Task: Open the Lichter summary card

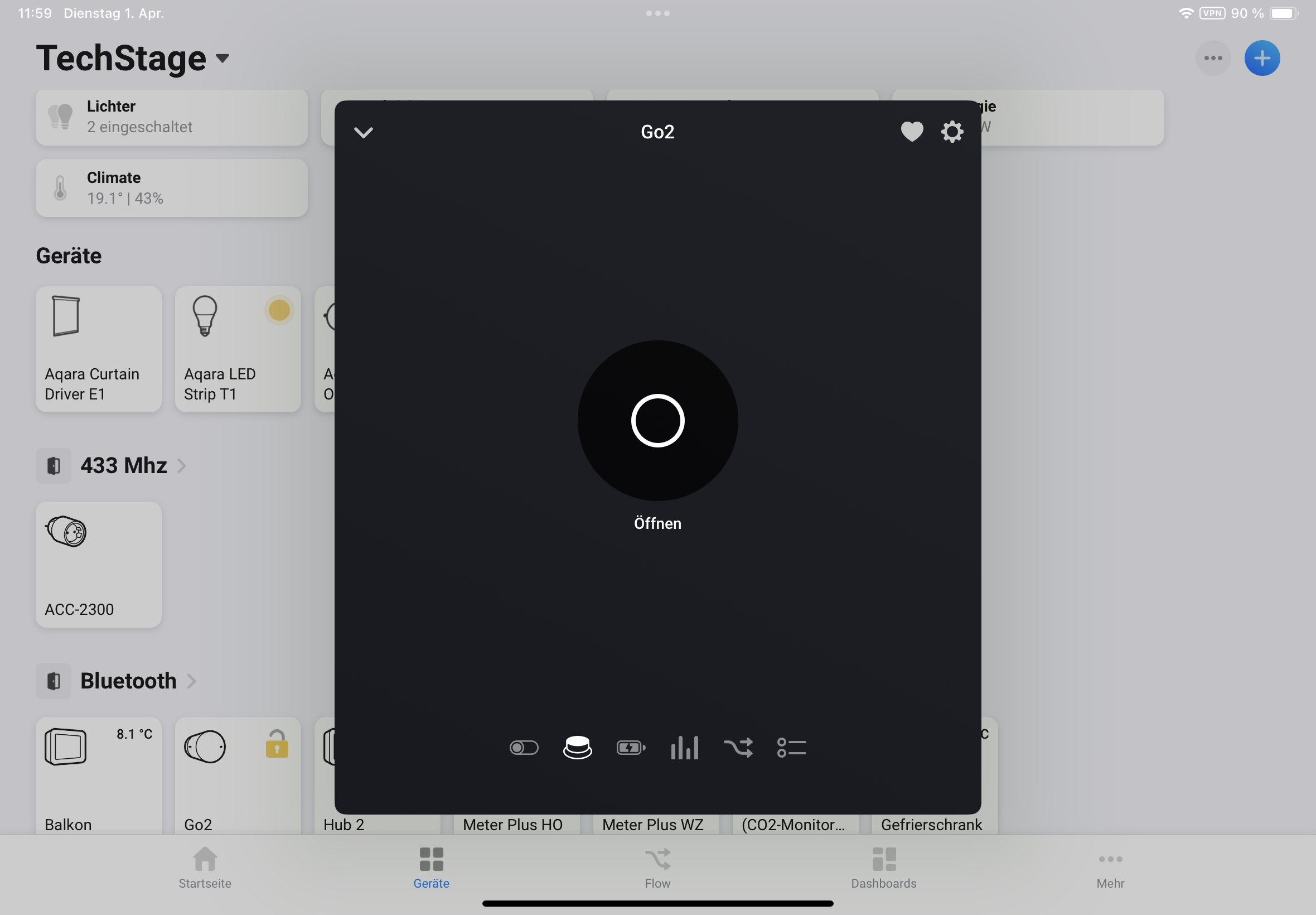Action: [x=171, y=117]
